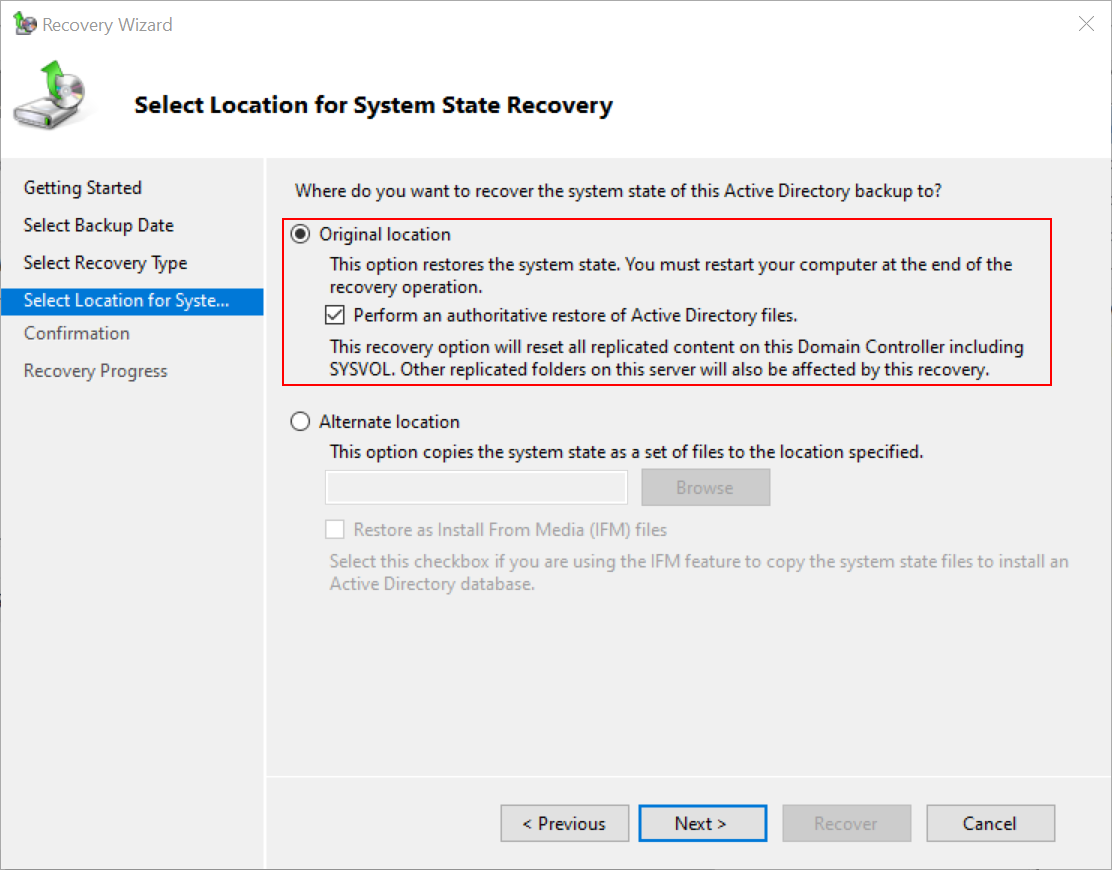Open the Select Backup Date step
The image size is (1112, 870).
(x=98, y=225)
